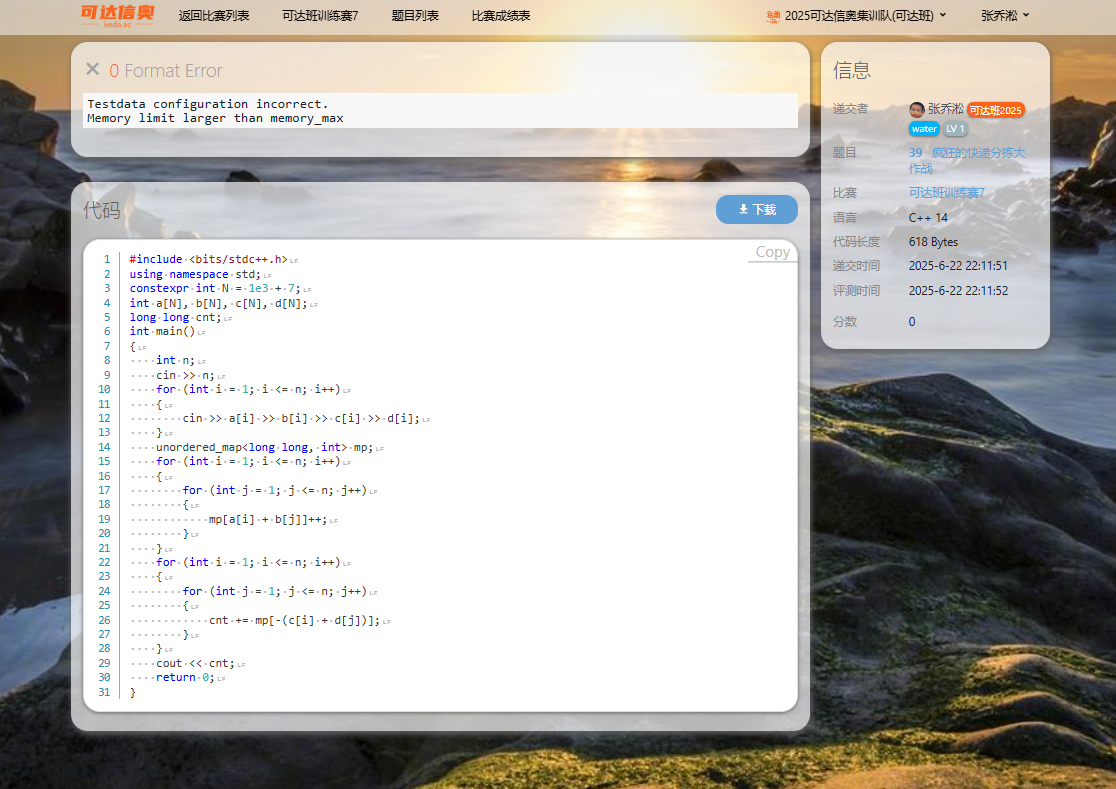Go to 返回比赛列表 in navigation bar

coord(214,16)
